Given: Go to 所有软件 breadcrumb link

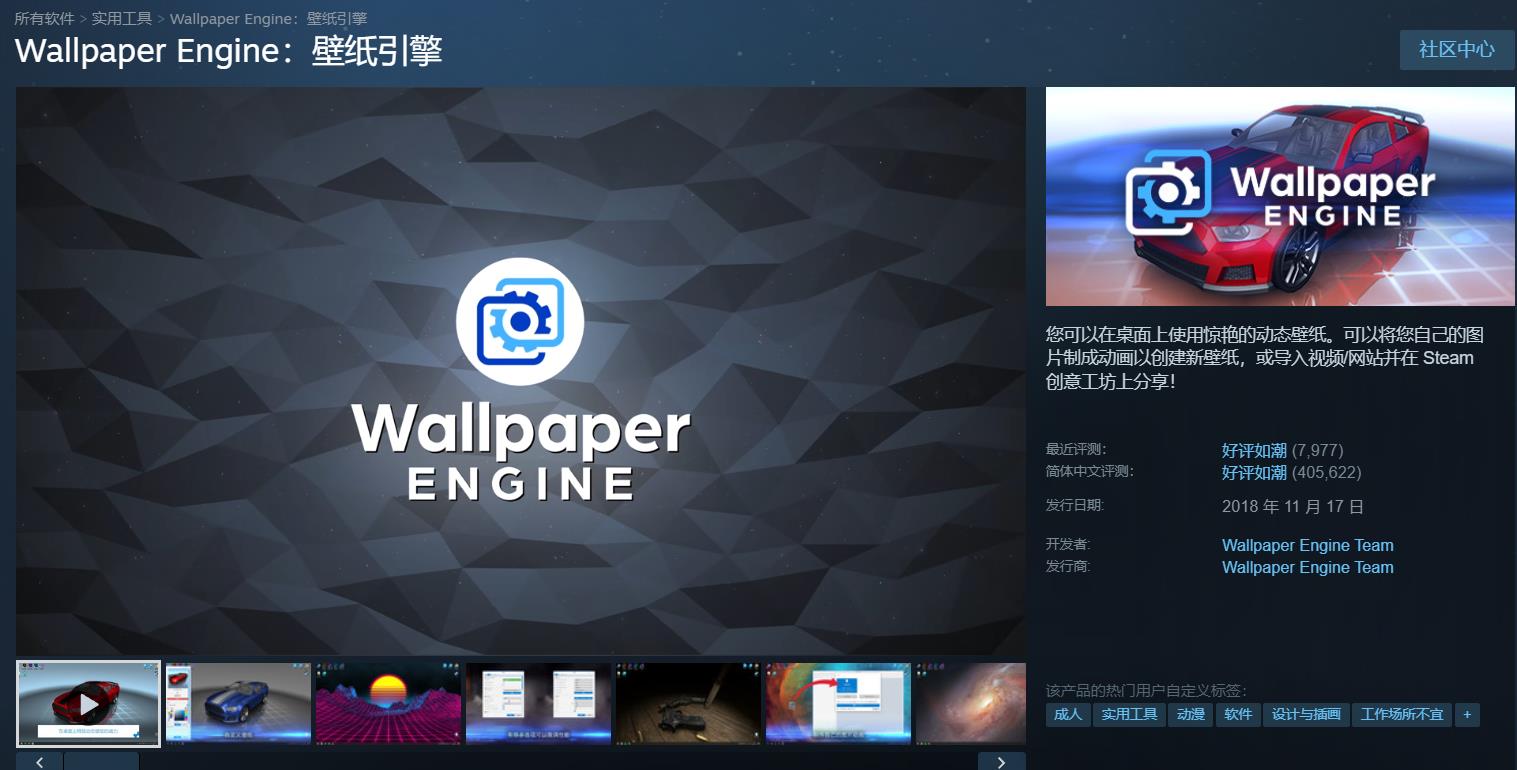Looking at the screenshot, I should 43,18.
